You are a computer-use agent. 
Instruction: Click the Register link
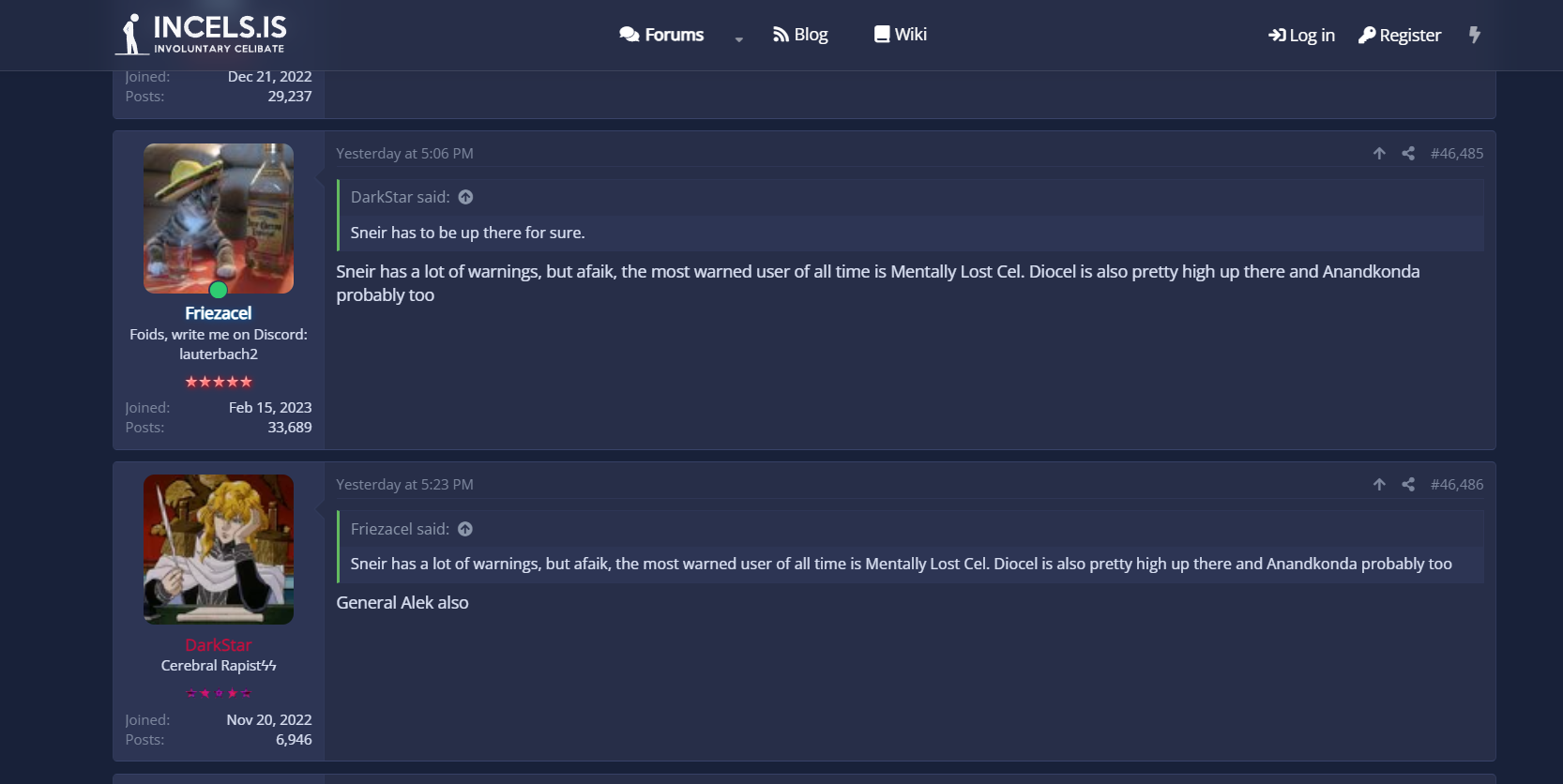1399,35
